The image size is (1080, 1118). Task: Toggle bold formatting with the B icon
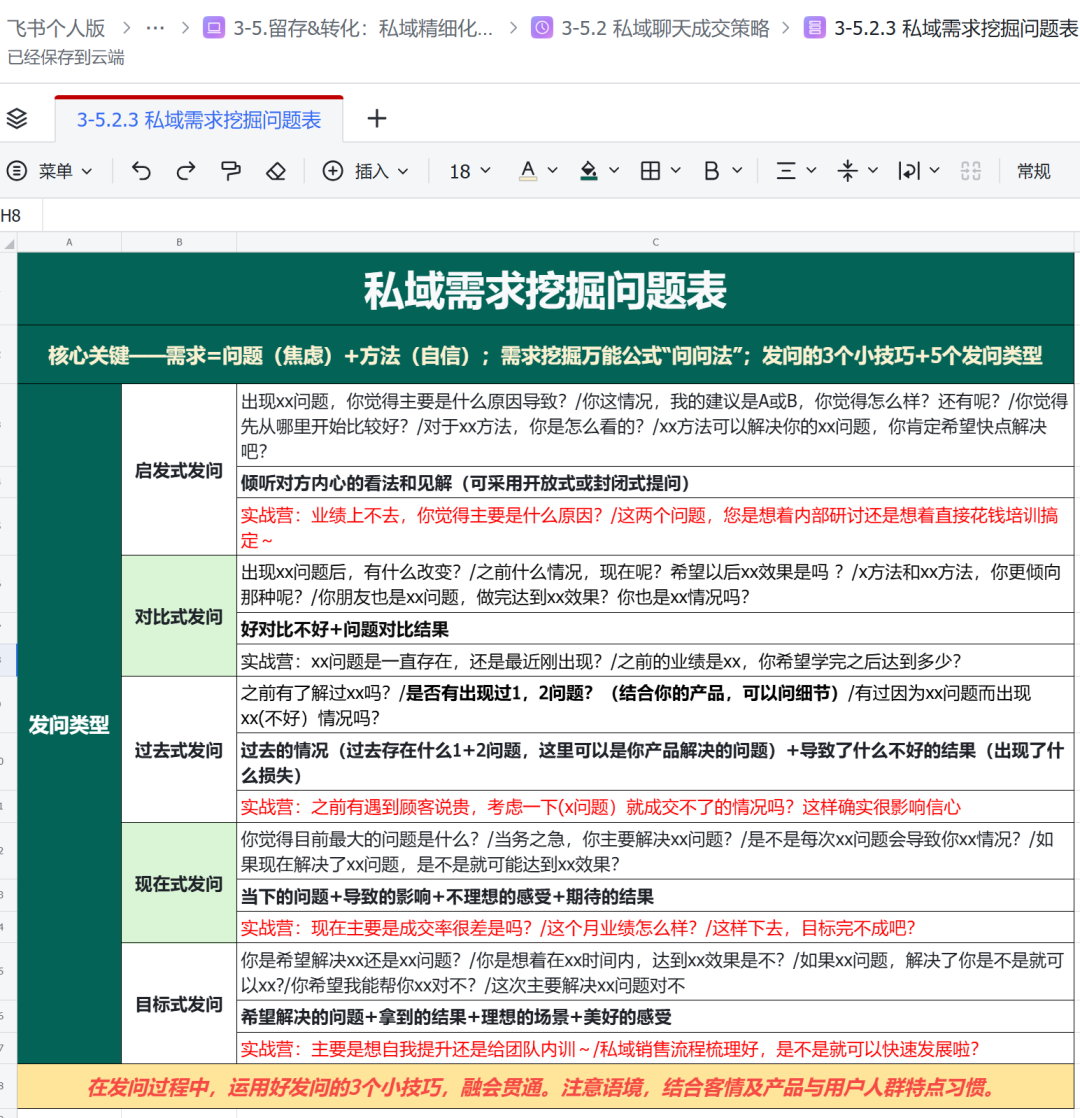[x=714, y=171]
